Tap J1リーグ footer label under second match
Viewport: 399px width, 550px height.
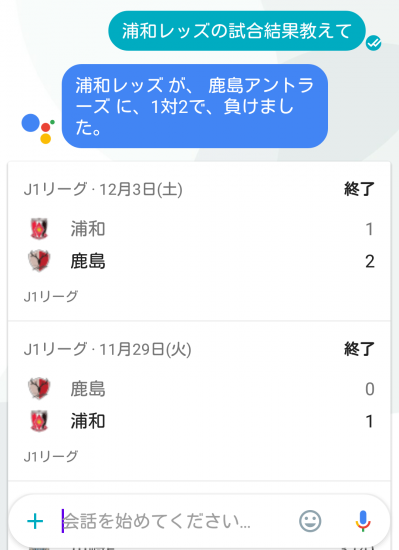[51, 456]
